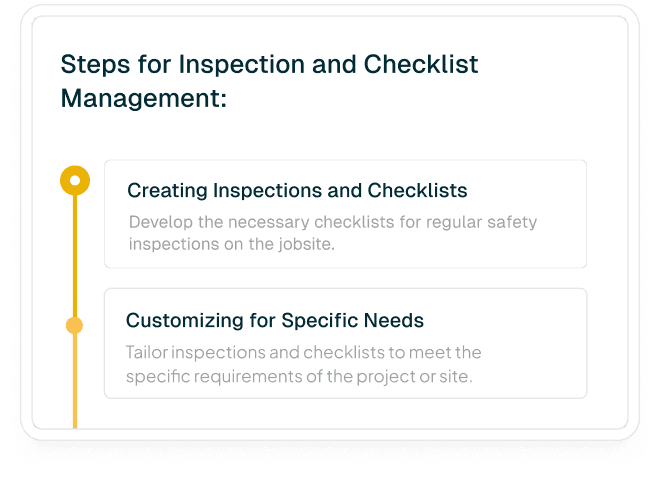The width and height of the screenshot is (660, 478).
Task: Click the "Steps for Inspection and Checklist" heading line
Action: [x=270, y=65]
